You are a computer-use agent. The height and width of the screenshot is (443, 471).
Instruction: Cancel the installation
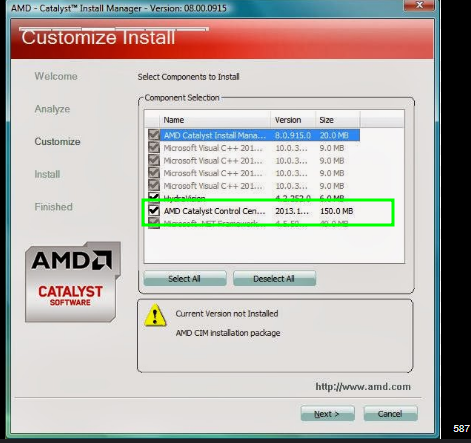point(390,414)
